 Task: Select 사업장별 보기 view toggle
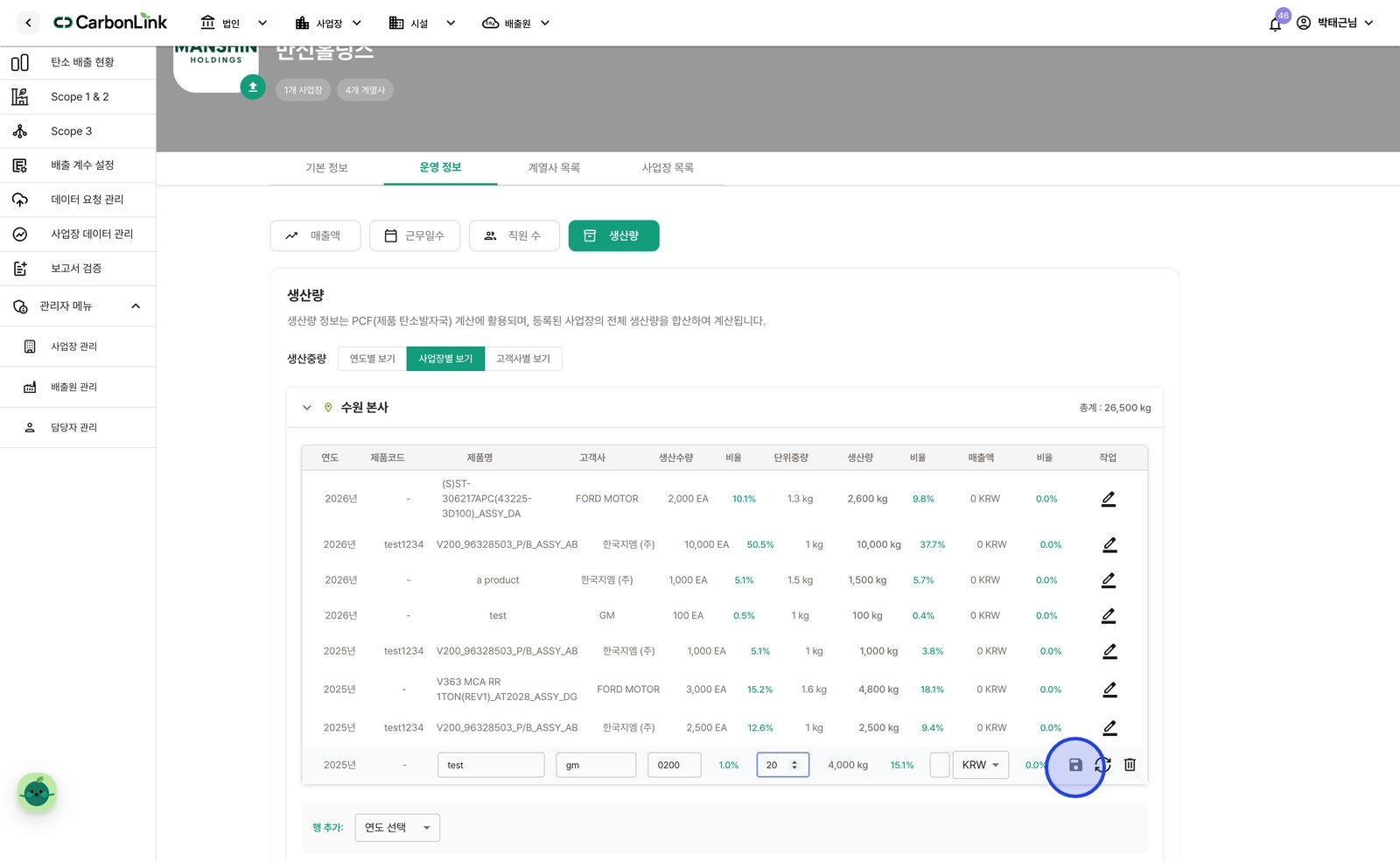tap(445, 359)
